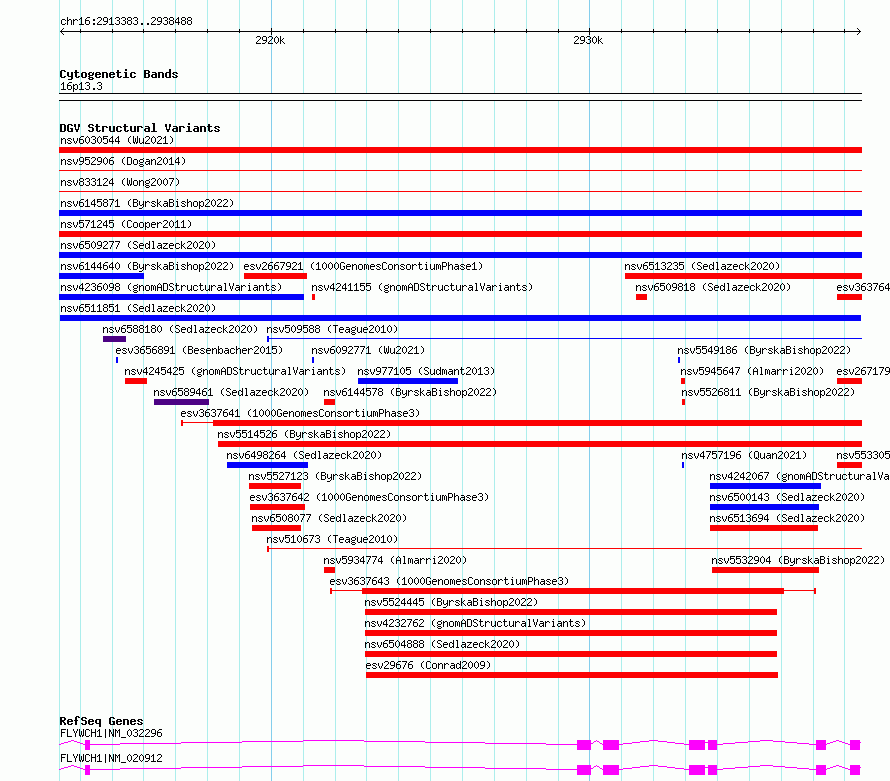Click the purple bar under nsv6588180
Image resolution: width=890 pixels, height=781 pixels.
114,339
